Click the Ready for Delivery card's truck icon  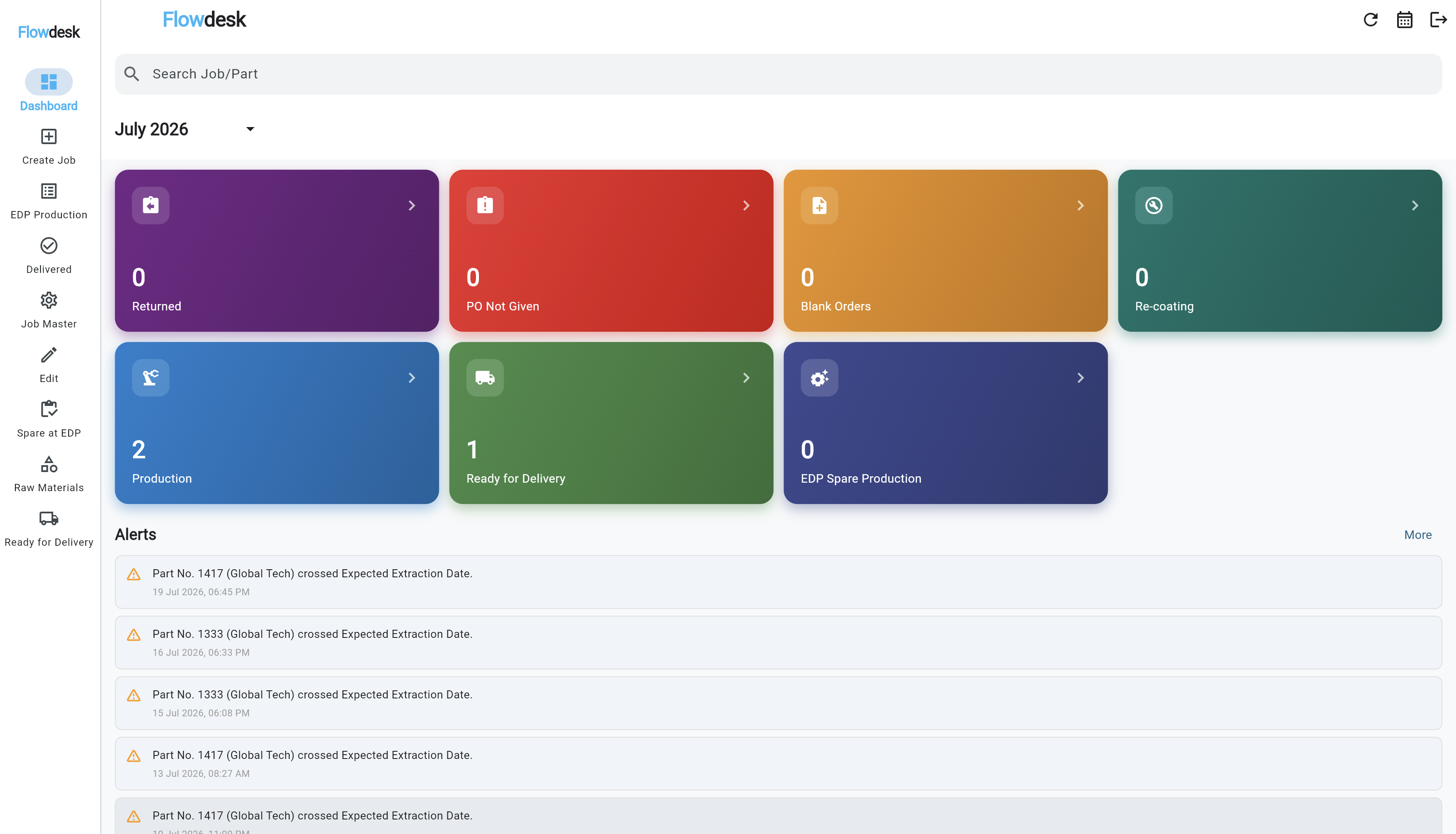[485, 377]
